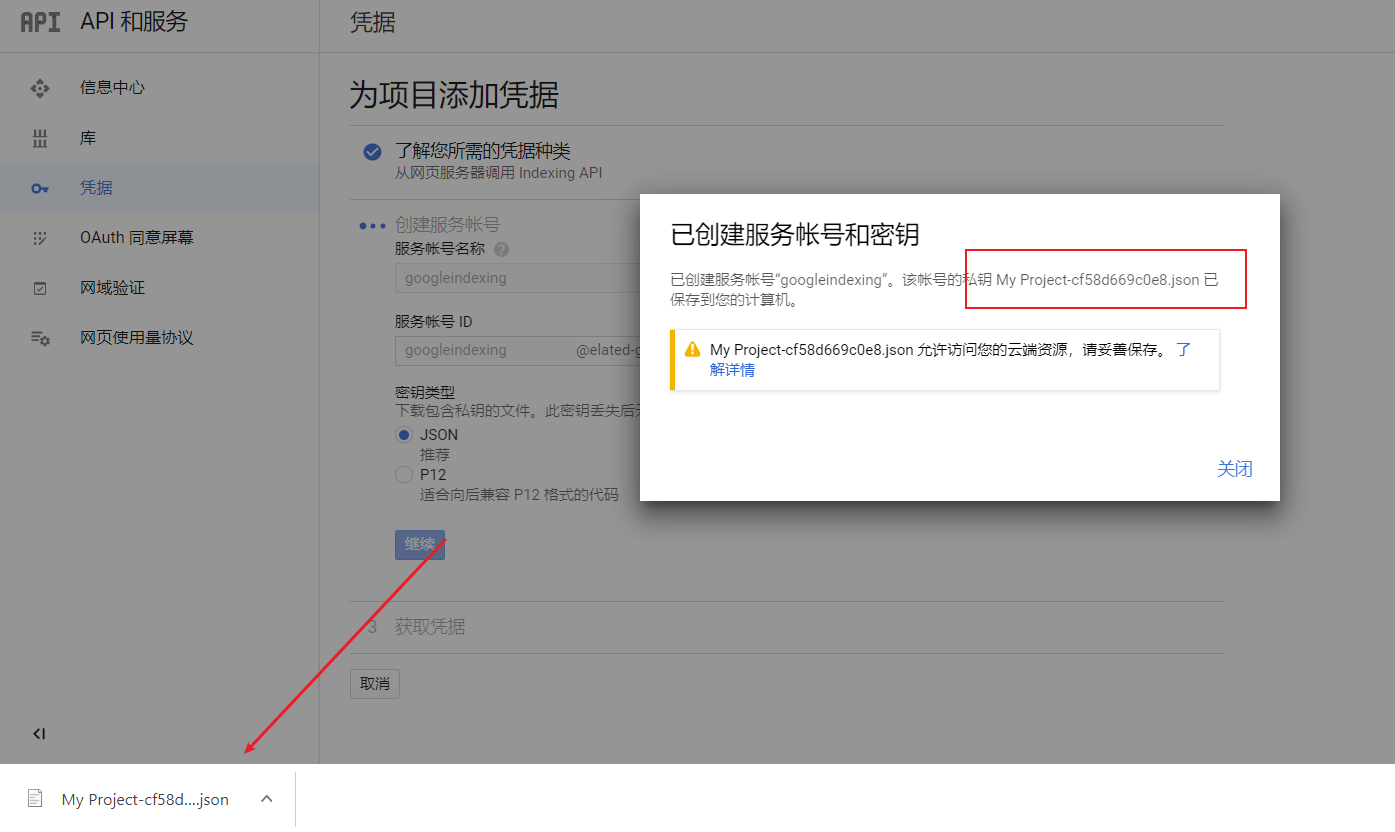
Task: Click the API 和服务 logo icon
Action: tap(39, 22)
